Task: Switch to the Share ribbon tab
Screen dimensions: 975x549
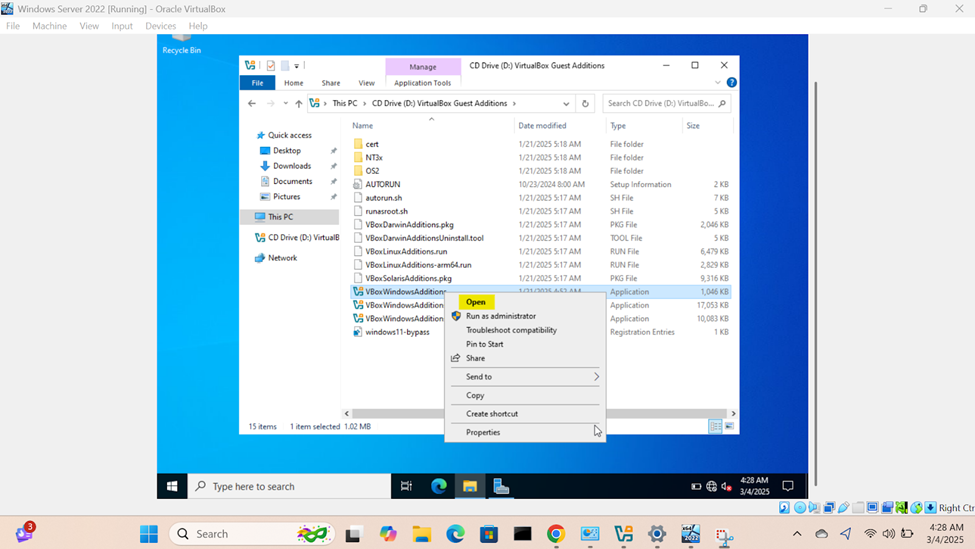Action: click(x=331, y=83)
